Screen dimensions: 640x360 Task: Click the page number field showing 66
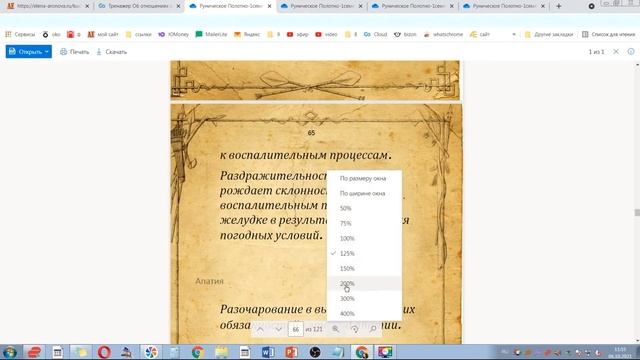coord(296,329)
